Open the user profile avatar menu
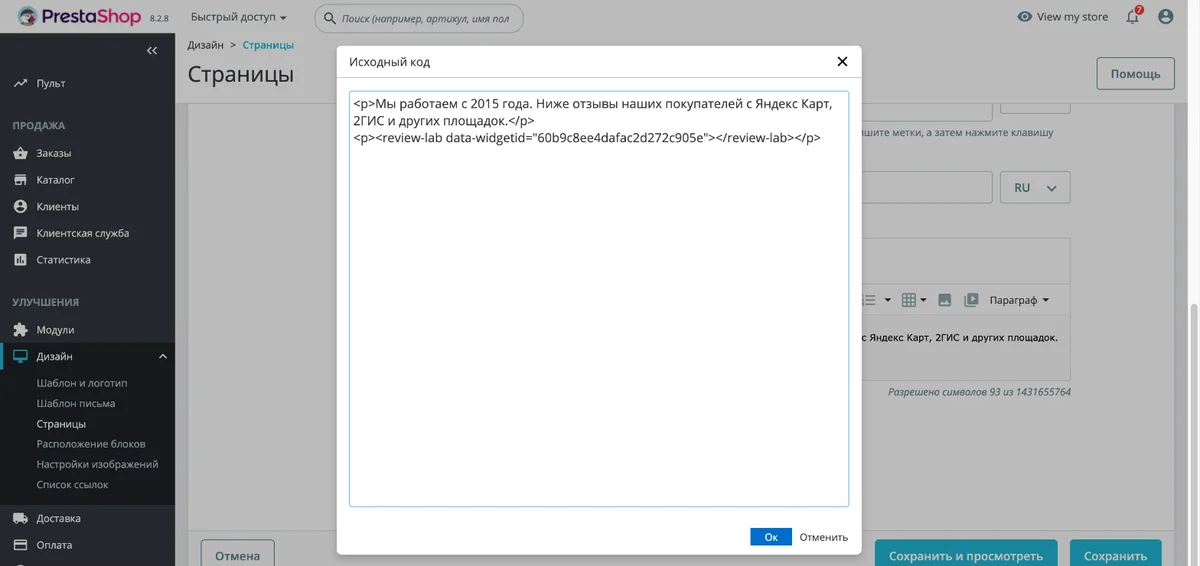Viewport: 1200px width, 566px height. tap(1166, 17)
